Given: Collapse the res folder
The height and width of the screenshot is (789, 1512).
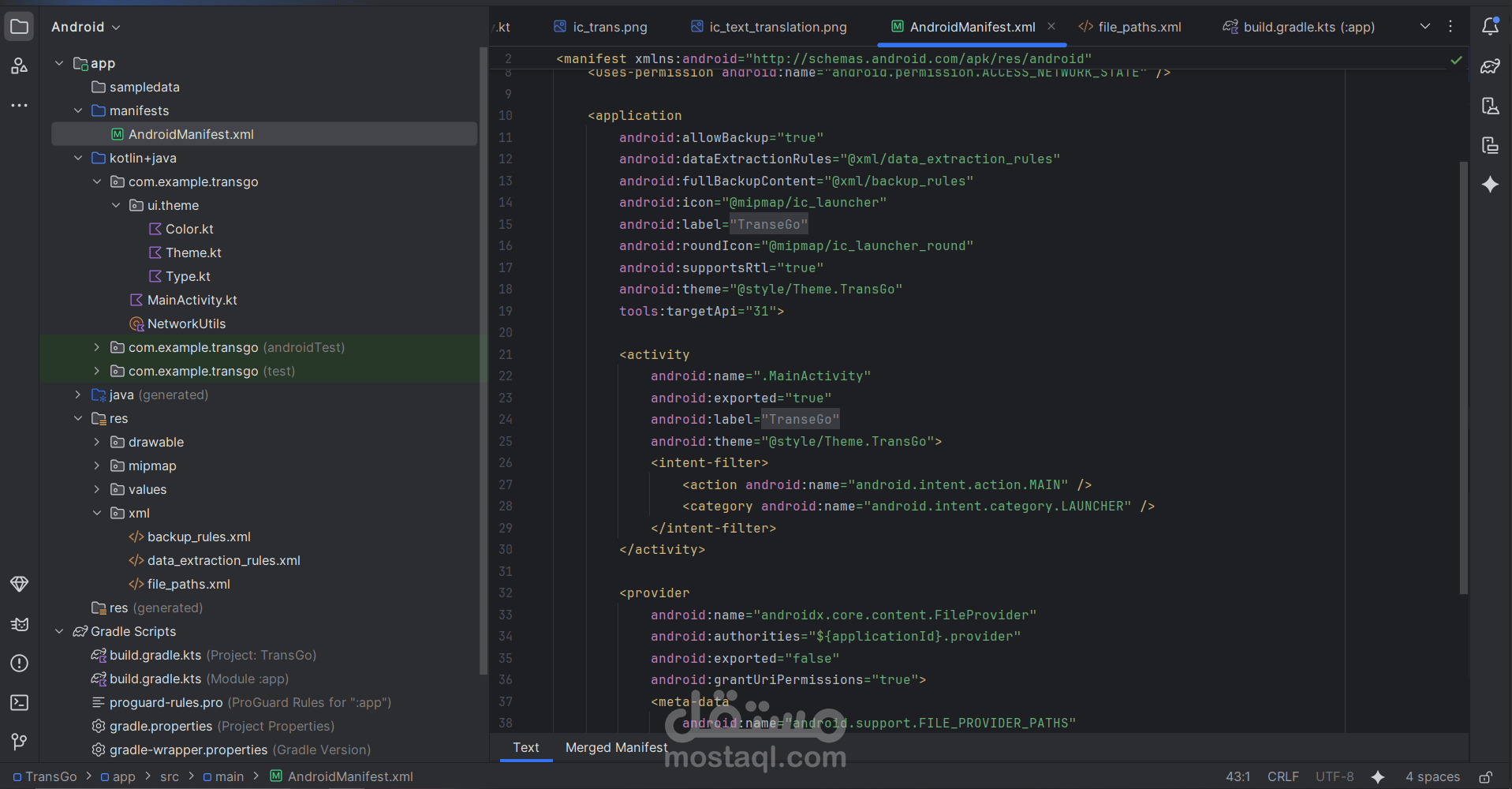Looking at the screenshot, I should 78,418.
